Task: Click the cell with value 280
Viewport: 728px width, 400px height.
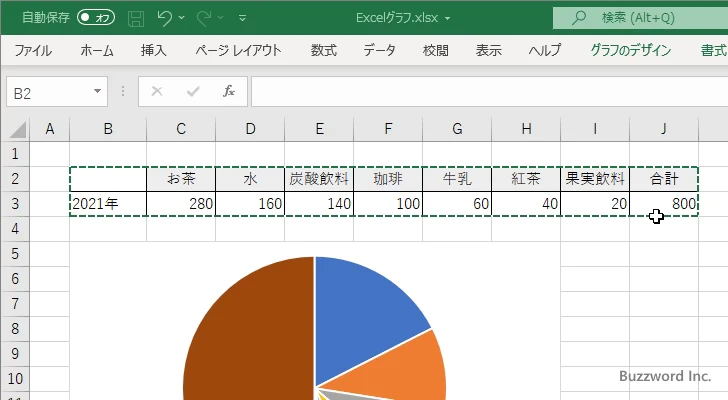Action: pyautogui.click(x=181, y=204)
